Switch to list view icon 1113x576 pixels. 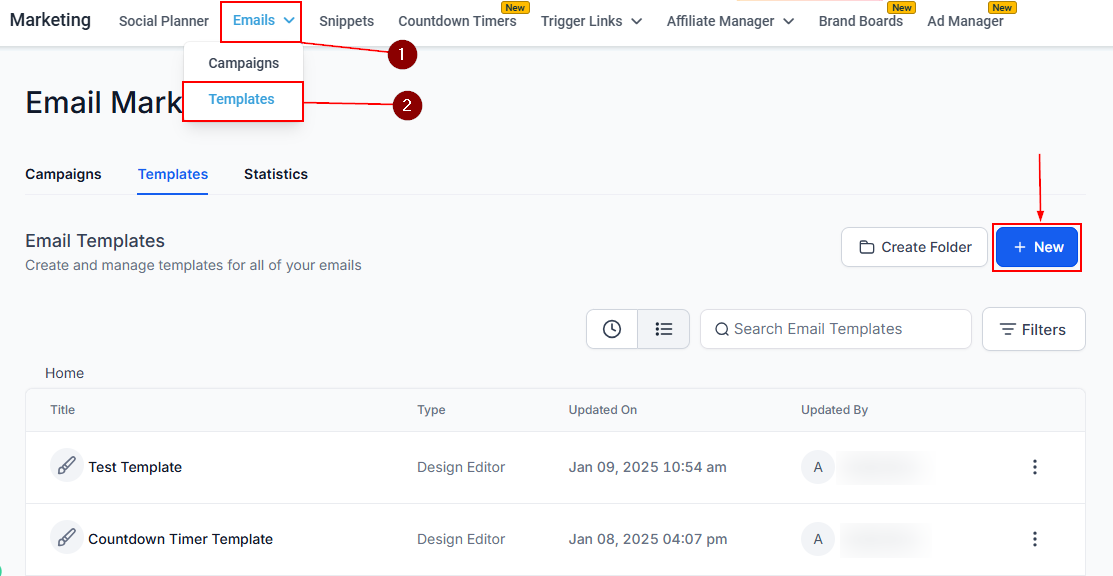tap(664, 329)
